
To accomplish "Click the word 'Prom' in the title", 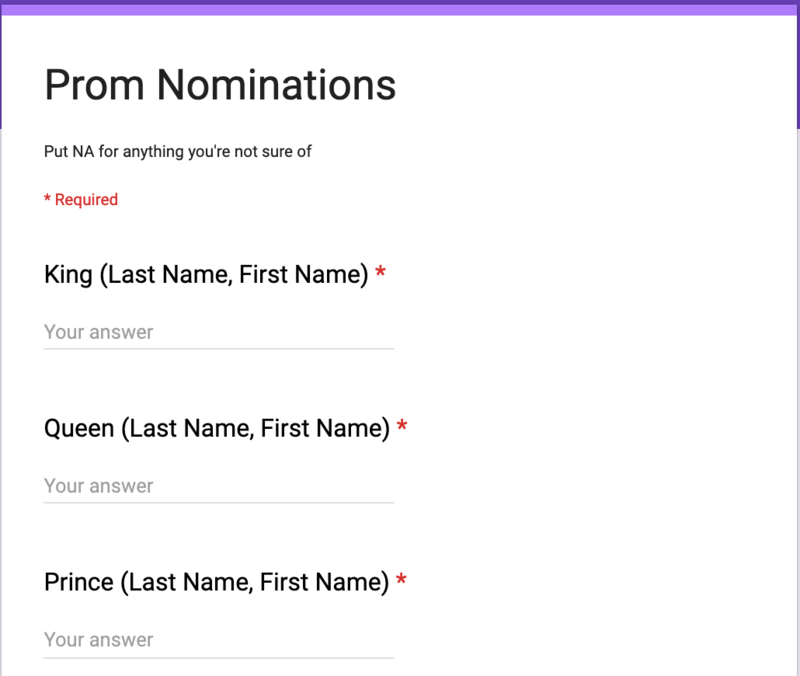I will tap(94, 85).
